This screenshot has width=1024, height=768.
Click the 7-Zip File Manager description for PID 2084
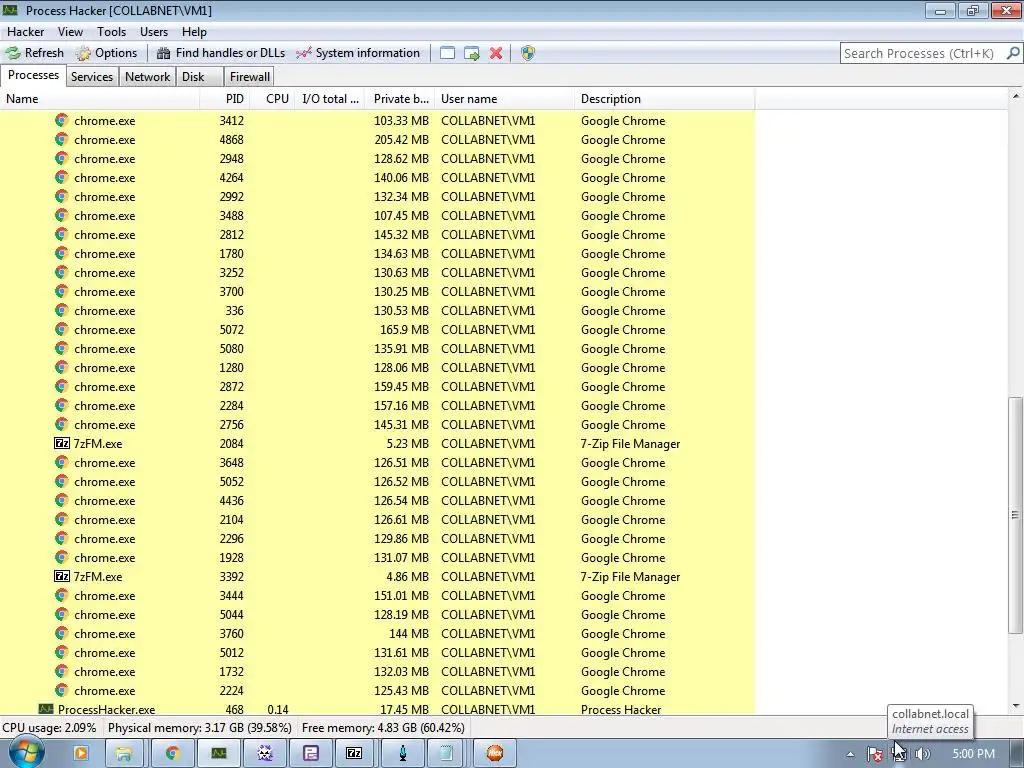click(630, 444)
